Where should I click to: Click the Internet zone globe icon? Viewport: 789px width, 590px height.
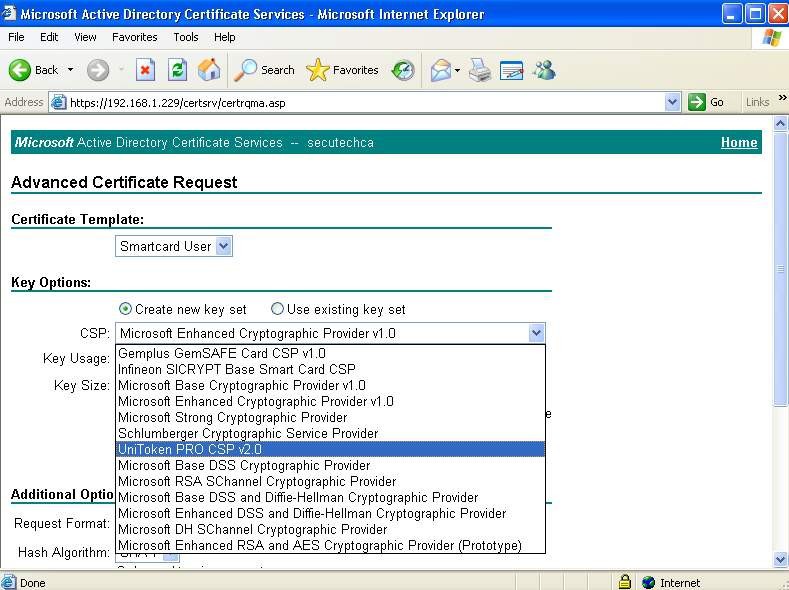pyautogui.click(x=649, y=582)
